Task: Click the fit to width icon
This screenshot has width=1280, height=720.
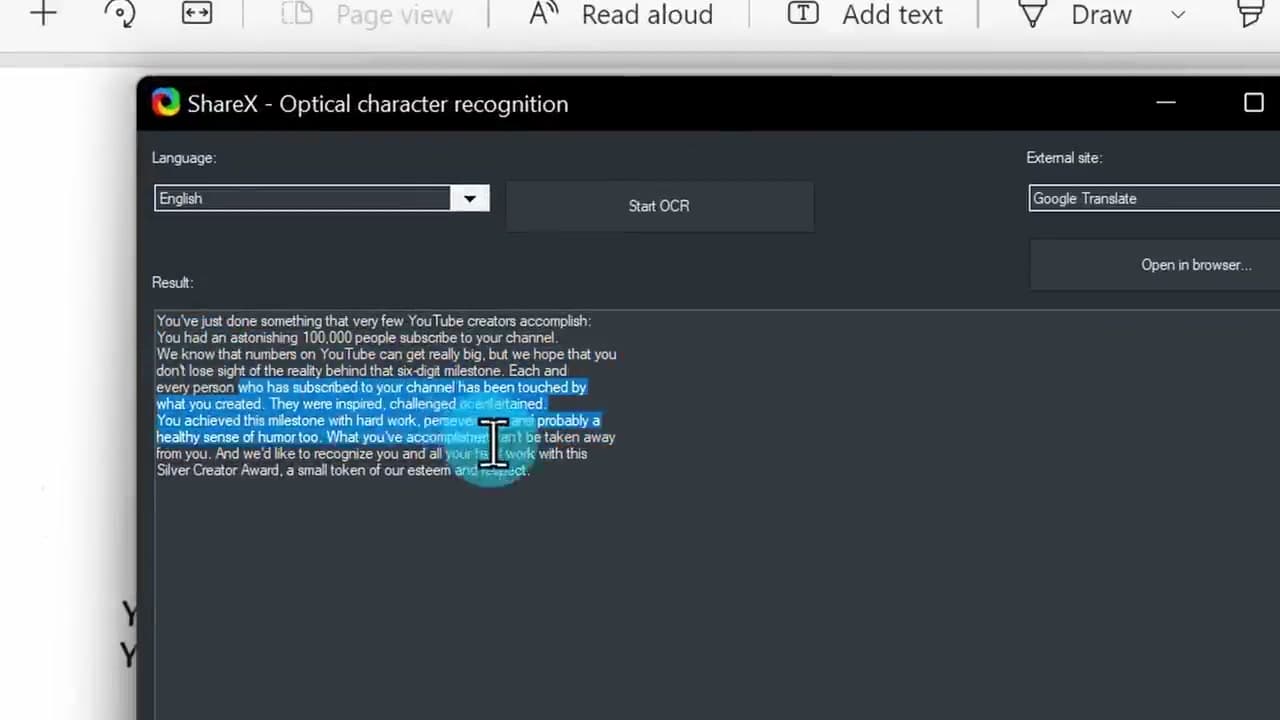Action: tap(197, 13)
